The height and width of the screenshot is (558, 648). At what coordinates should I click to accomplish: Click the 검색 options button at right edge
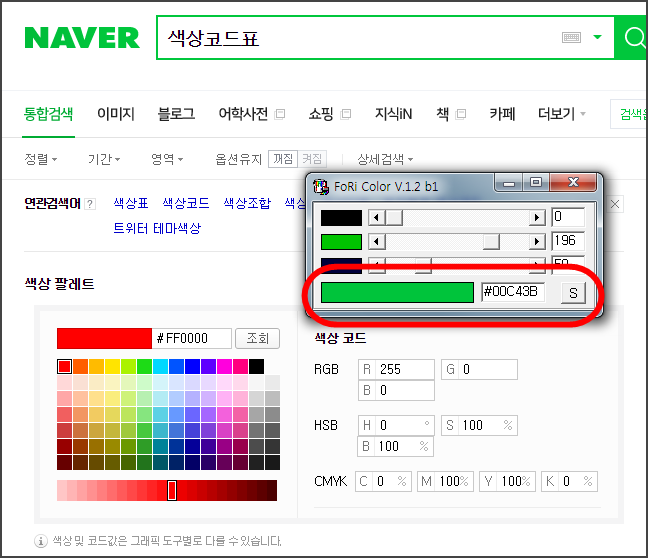pos(629,114)
